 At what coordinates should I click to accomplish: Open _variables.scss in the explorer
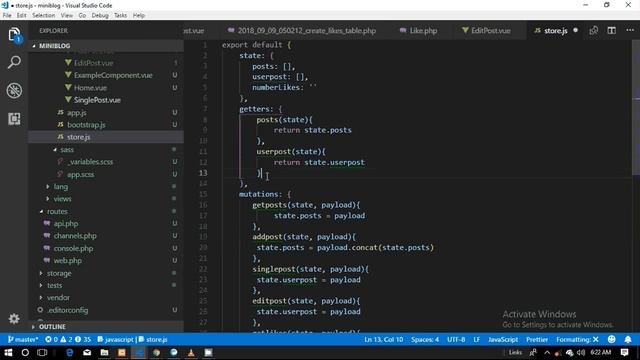pyautogui.click(x=90, y=162)
